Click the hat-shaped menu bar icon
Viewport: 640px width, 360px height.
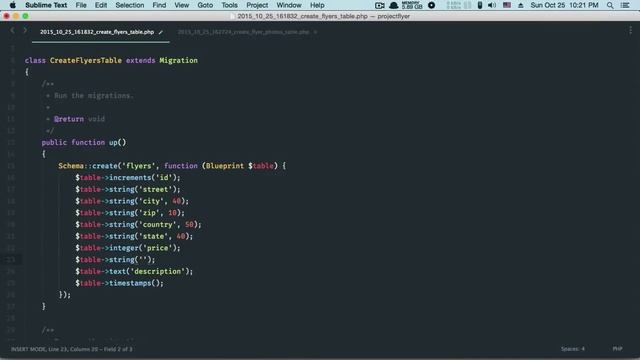394,5
